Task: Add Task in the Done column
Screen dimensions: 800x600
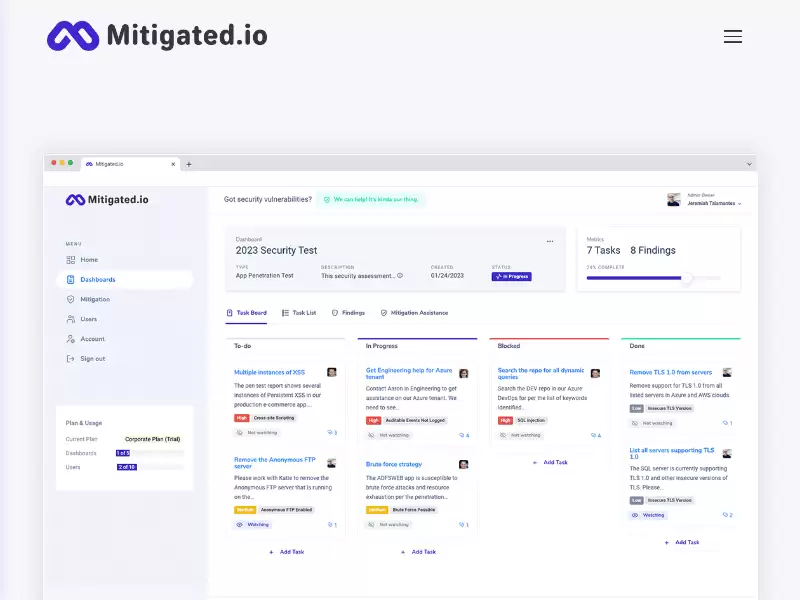Action: coord(682,542)
